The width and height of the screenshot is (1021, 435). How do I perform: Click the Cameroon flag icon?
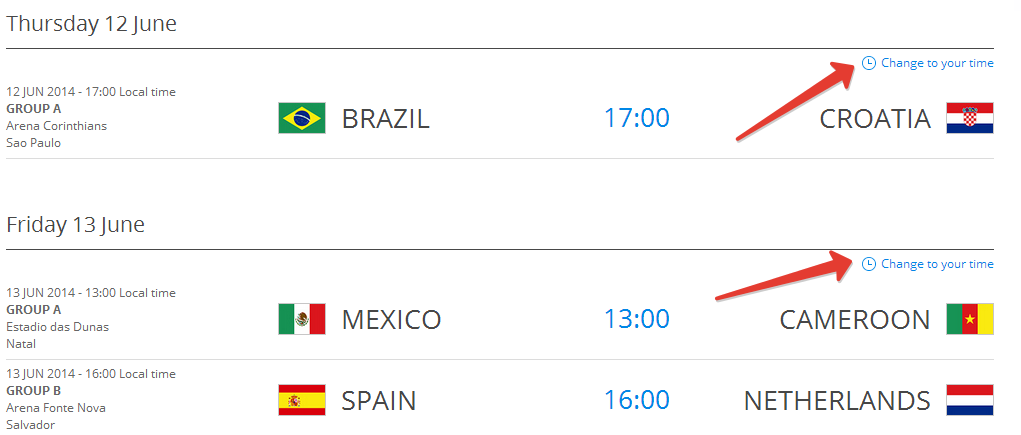[x=969, y=320]
